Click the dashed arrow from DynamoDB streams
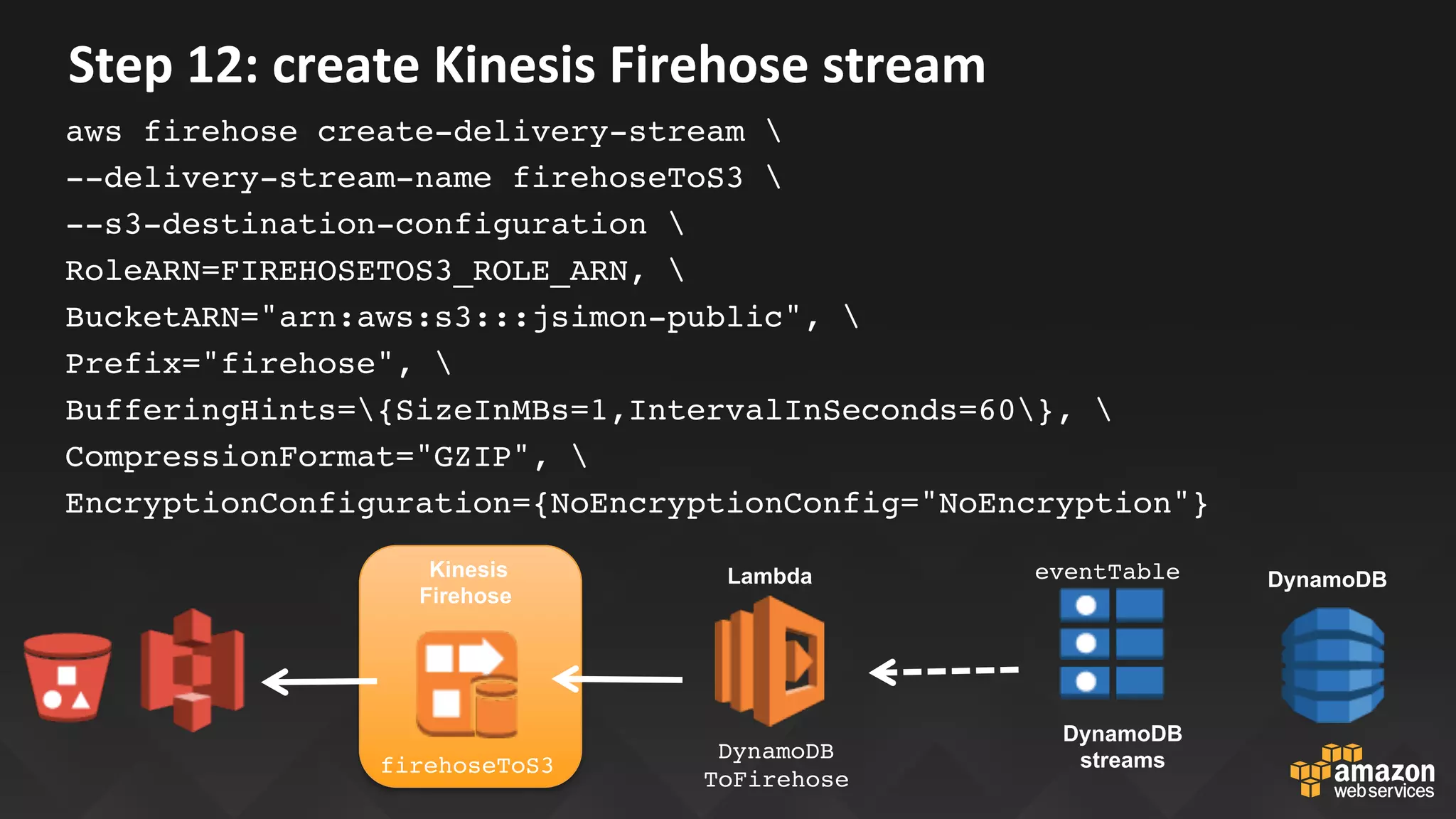The image size is (1456, 819). pyautogui.click(x=944, y=671)
